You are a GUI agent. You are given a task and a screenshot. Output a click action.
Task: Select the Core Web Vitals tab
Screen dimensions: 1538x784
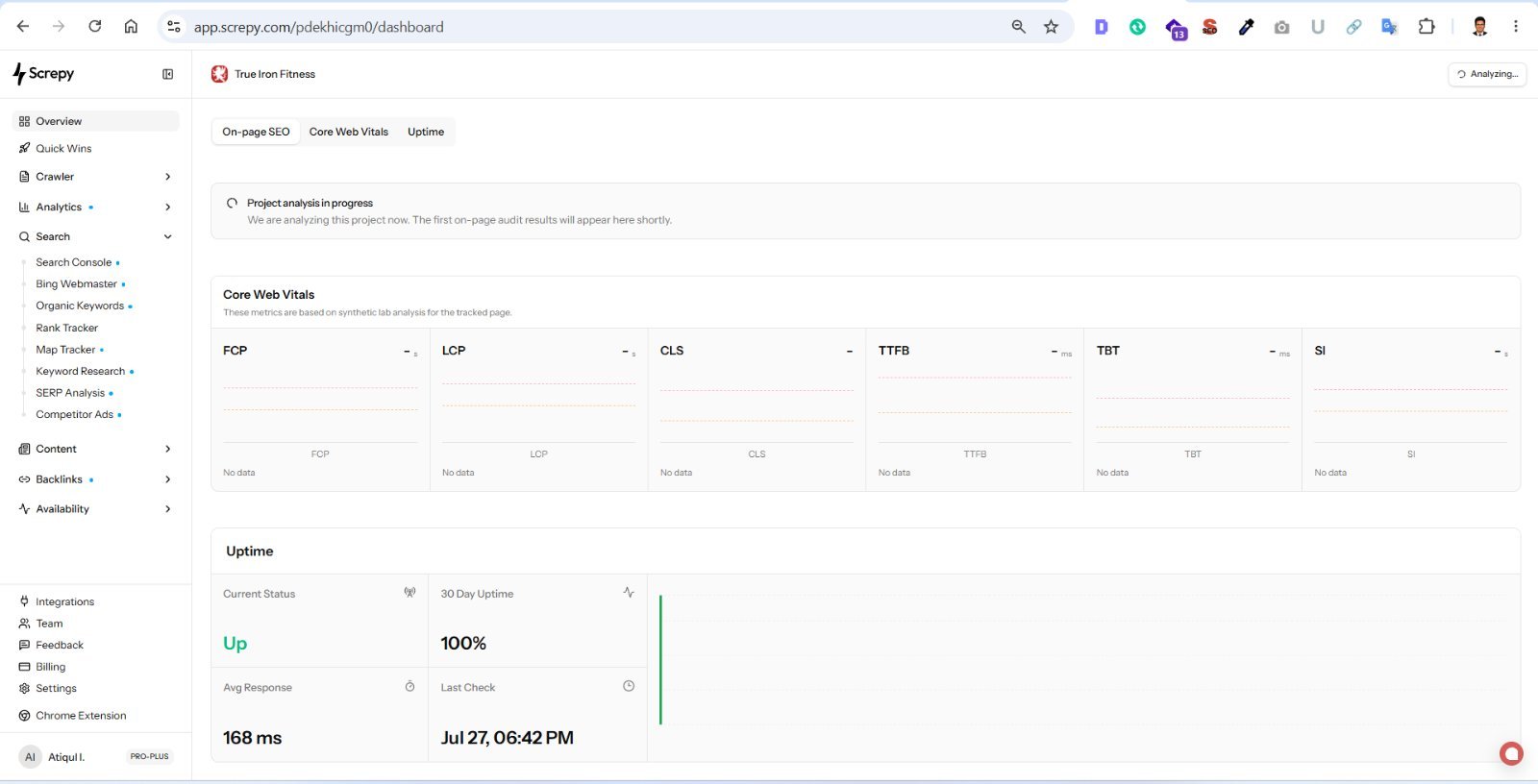[x=349, y=133]
